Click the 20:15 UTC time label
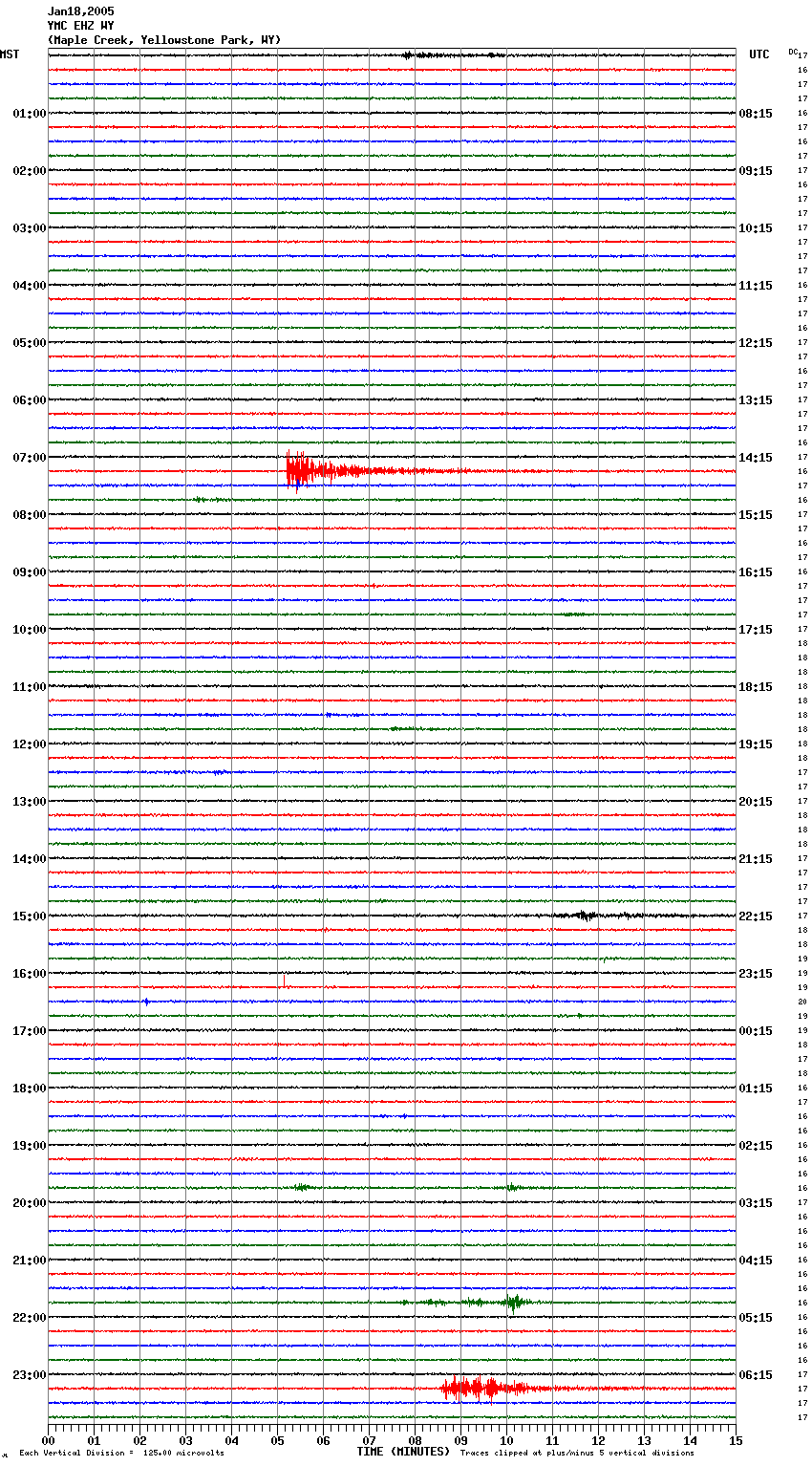Image resolution: width=812 pixels, height=1466 pixels. point(756,802)
